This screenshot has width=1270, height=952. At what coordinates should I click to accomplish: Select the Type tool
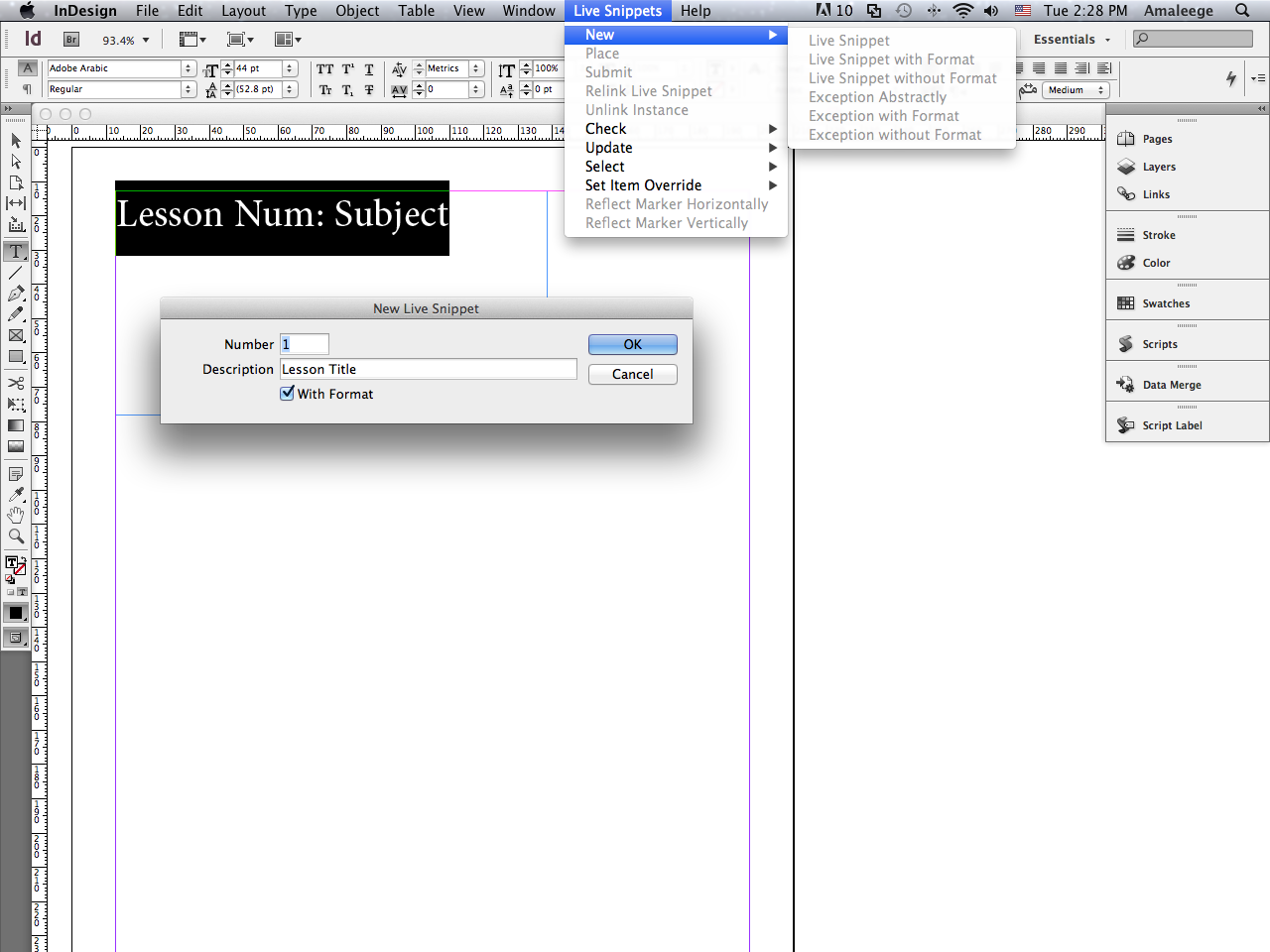pos(16,251)
